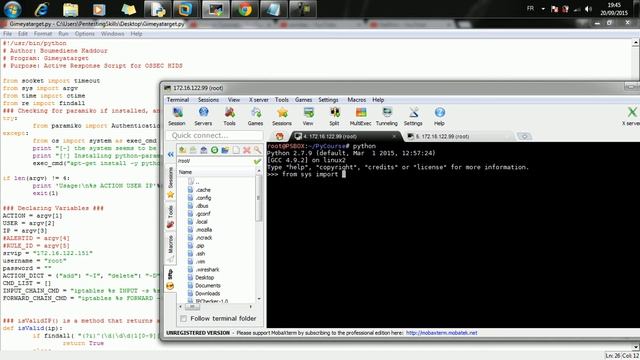Open the Macros menu in MobaXterm
The height and width of the screenshot is (360, 640).
(356, 100)
